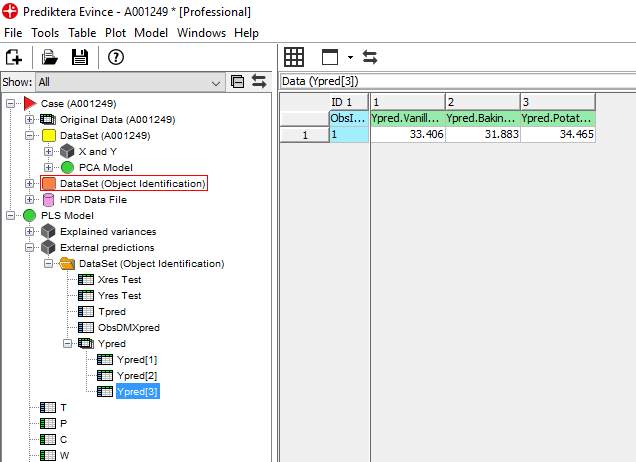This screenshot has width=636, height=462.
Task: Click the collapse tree icon beside Show
Action: click(x=238, y=82)
